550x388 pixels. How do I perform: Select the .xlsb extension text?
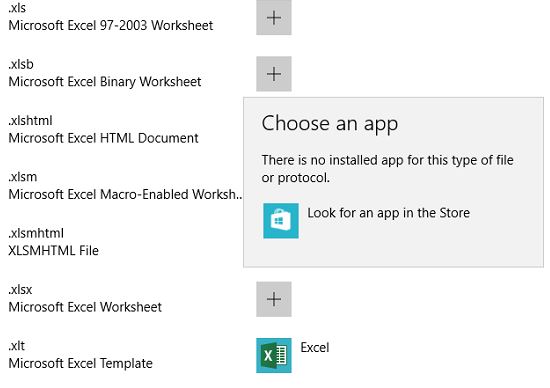point(21,64)
